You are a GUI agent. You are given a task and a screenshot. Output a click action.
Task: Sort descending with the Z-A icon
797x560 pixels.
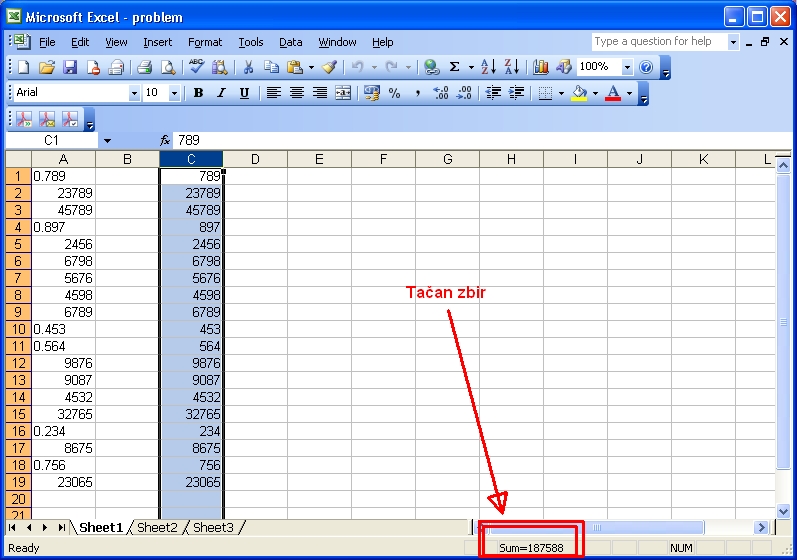tap(512, 67)
